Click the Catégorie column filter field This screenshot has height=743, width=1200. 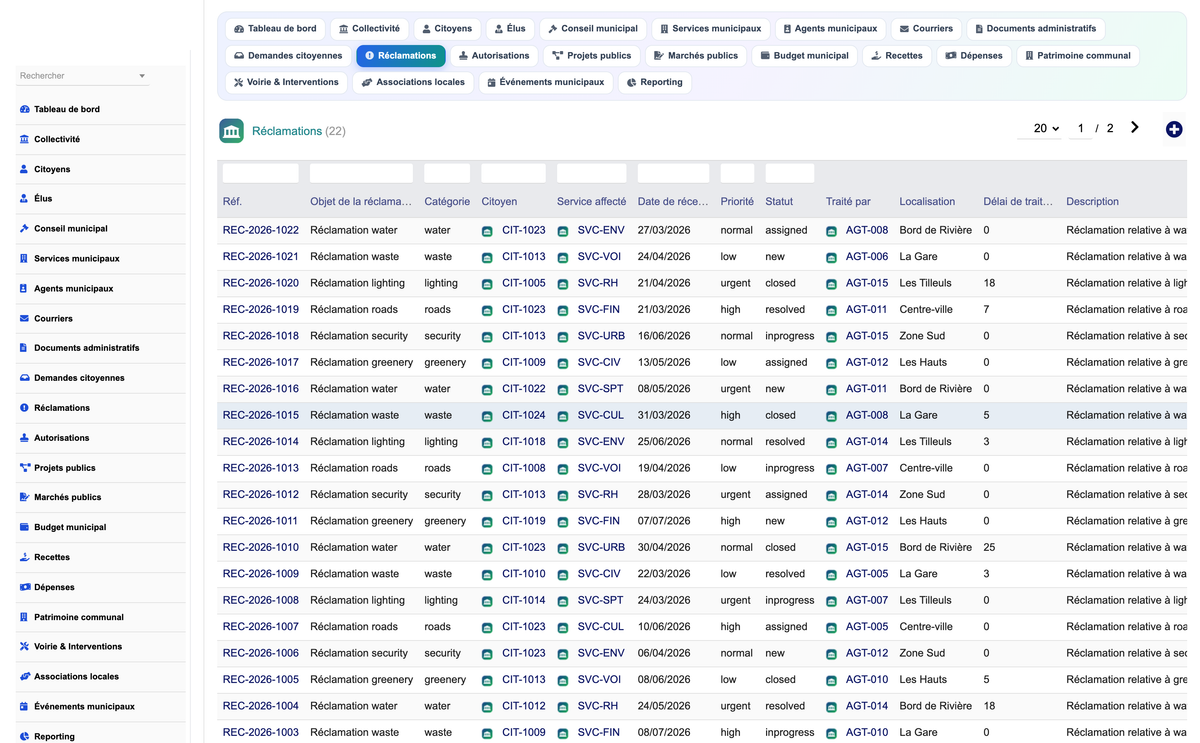pyautogui.click(x=447, y=173)
